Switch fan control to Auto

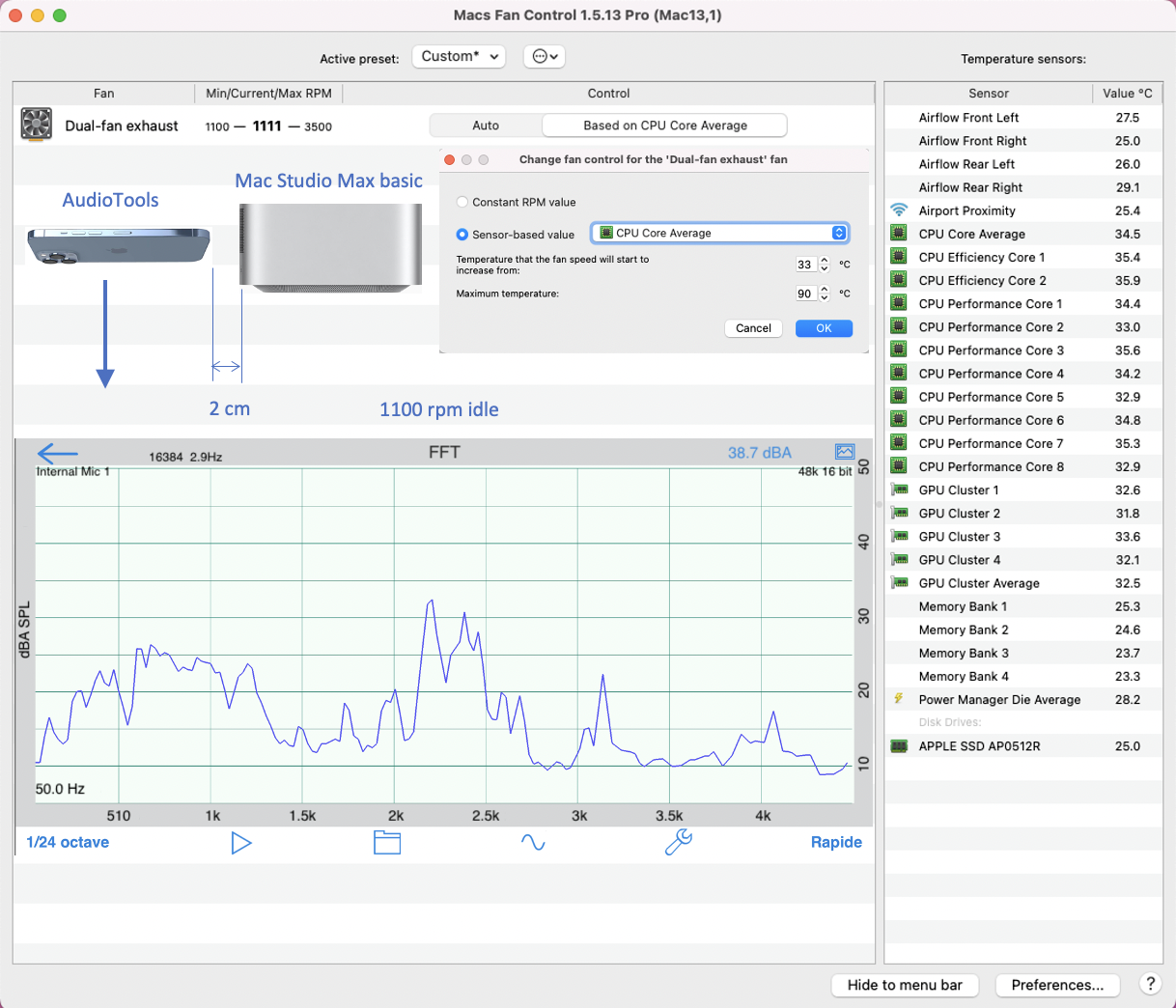486,126
